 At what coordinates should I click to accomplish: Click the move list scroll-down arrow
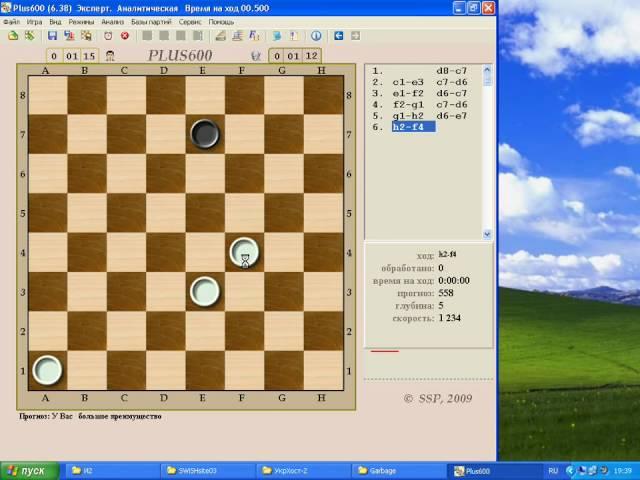[487, 234]
